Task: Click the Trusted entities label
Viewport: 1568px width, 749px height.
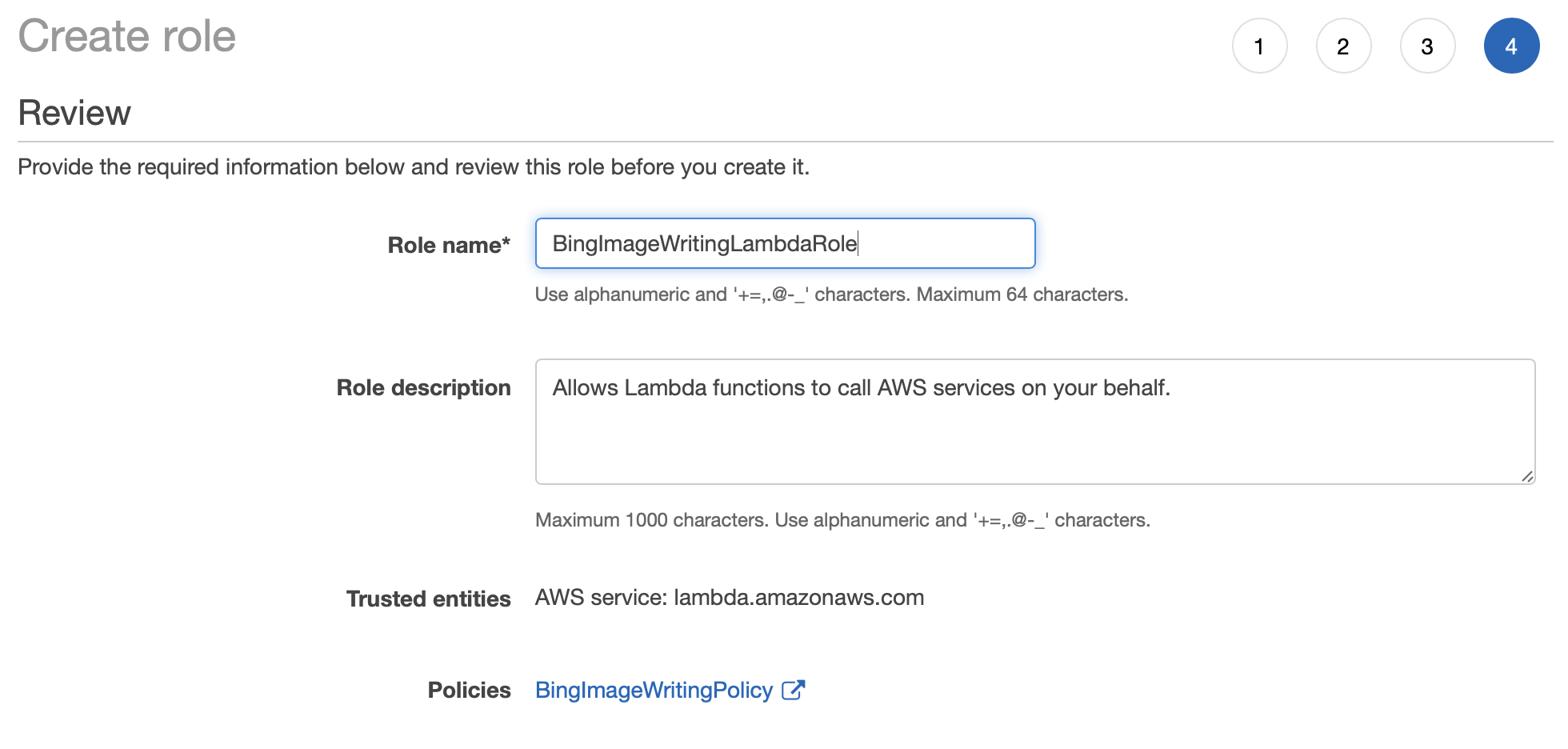Action: click(428, 599)
